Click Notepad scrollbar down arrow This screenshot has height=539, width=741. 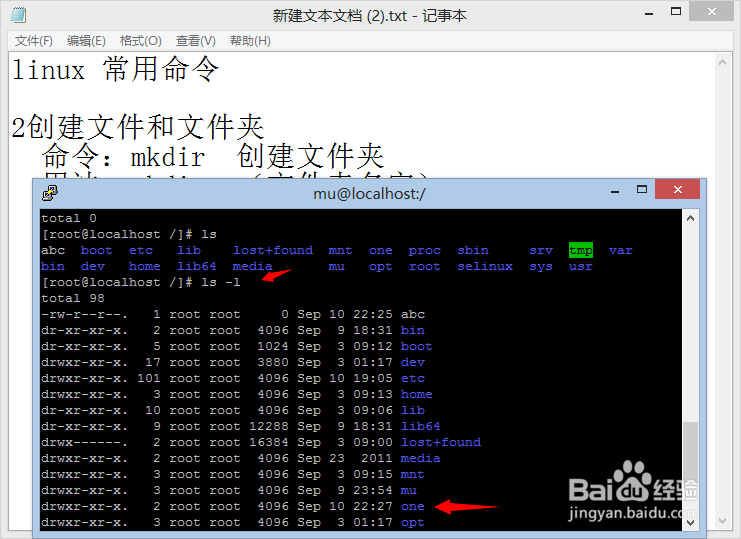[x=722, y=521]
